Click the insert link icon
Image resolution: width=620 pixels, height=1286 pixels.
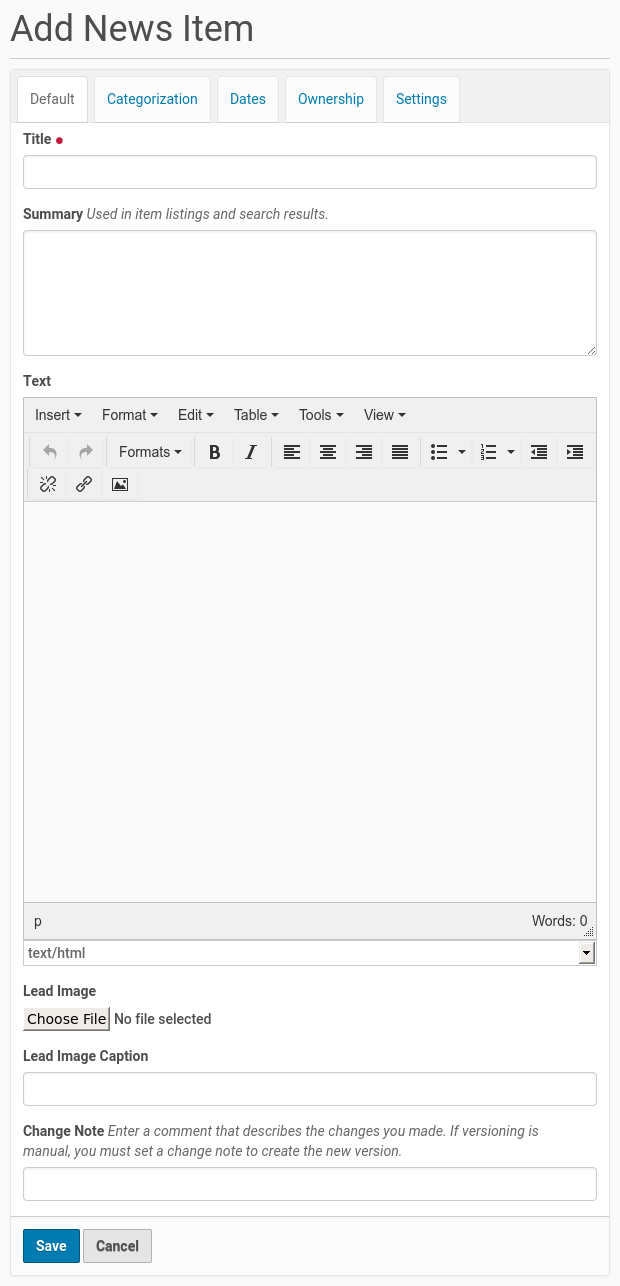[x=84, y=485]
